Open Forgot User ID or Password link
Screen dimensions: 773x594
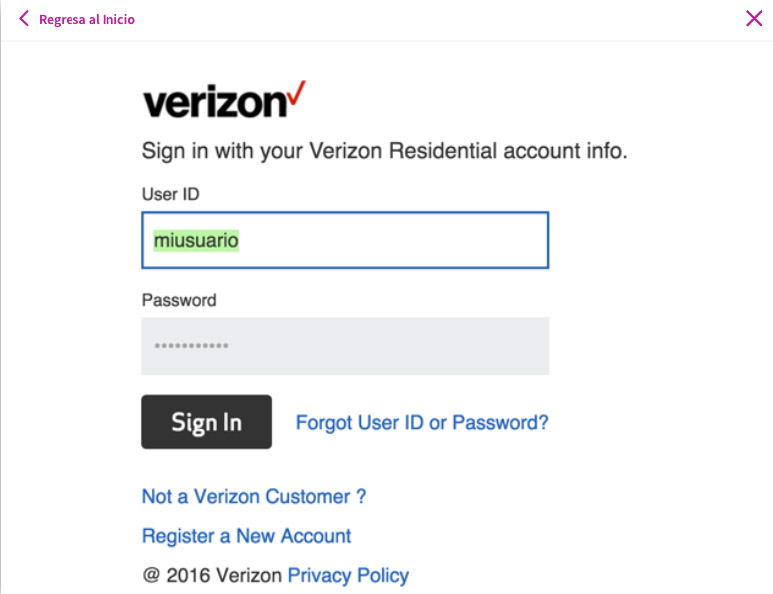tap(422, 422)
